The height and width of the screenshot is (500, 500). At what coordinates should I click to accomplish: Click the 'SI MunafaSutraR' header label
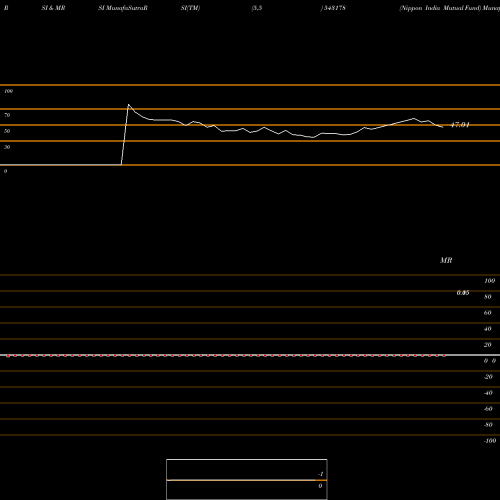click(x=123, y=8)
